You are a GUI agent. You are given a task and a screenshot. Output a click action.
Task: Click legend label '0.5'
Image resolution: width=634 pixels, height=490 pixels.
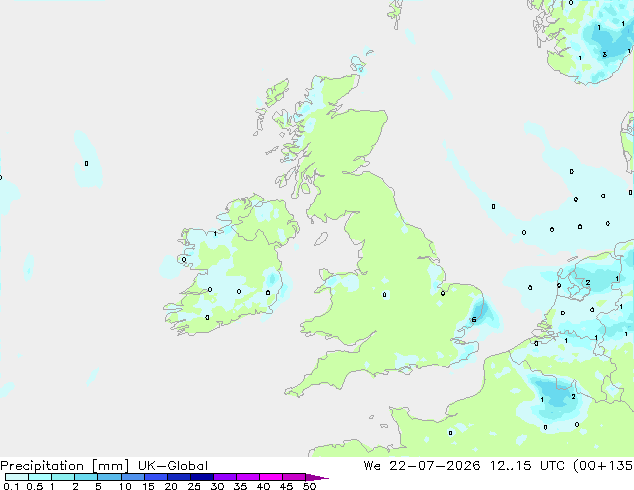(x=35, y=486)
